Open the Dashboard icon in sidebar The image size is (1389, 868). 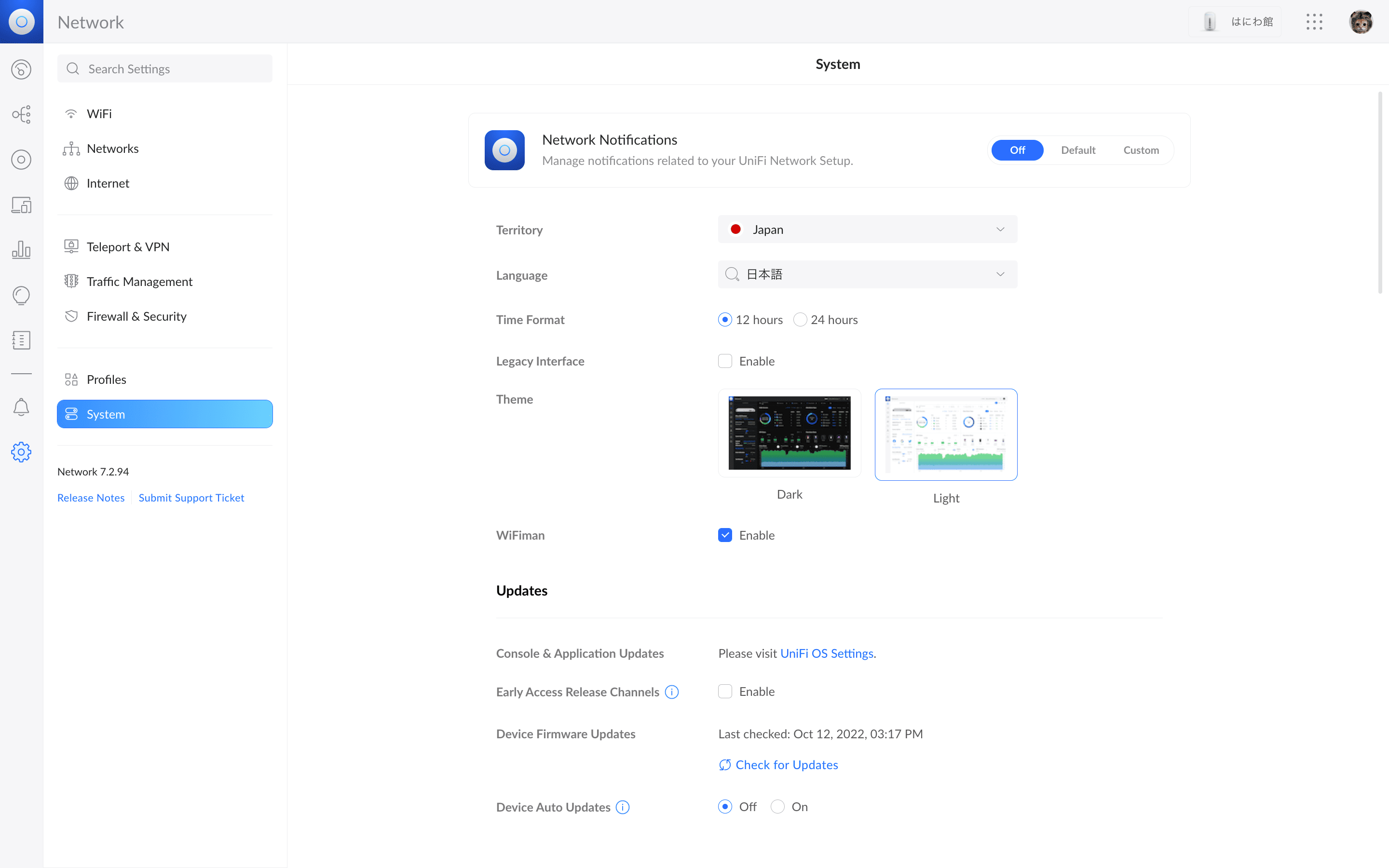point(21,69)
